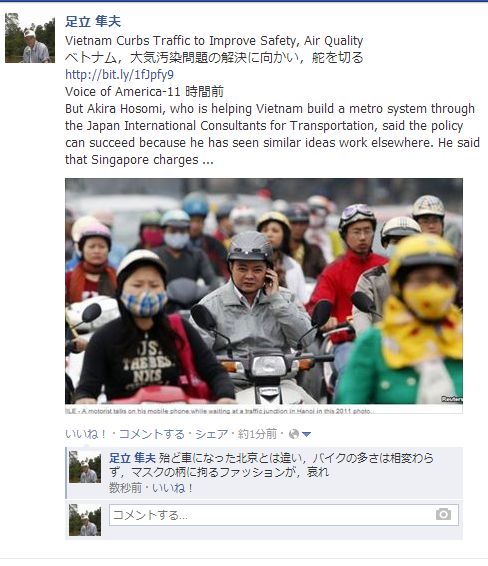Click the 数秒前 comment timestamp
Image resolution: width=488 pixels, height=566 pixels.
125,488
